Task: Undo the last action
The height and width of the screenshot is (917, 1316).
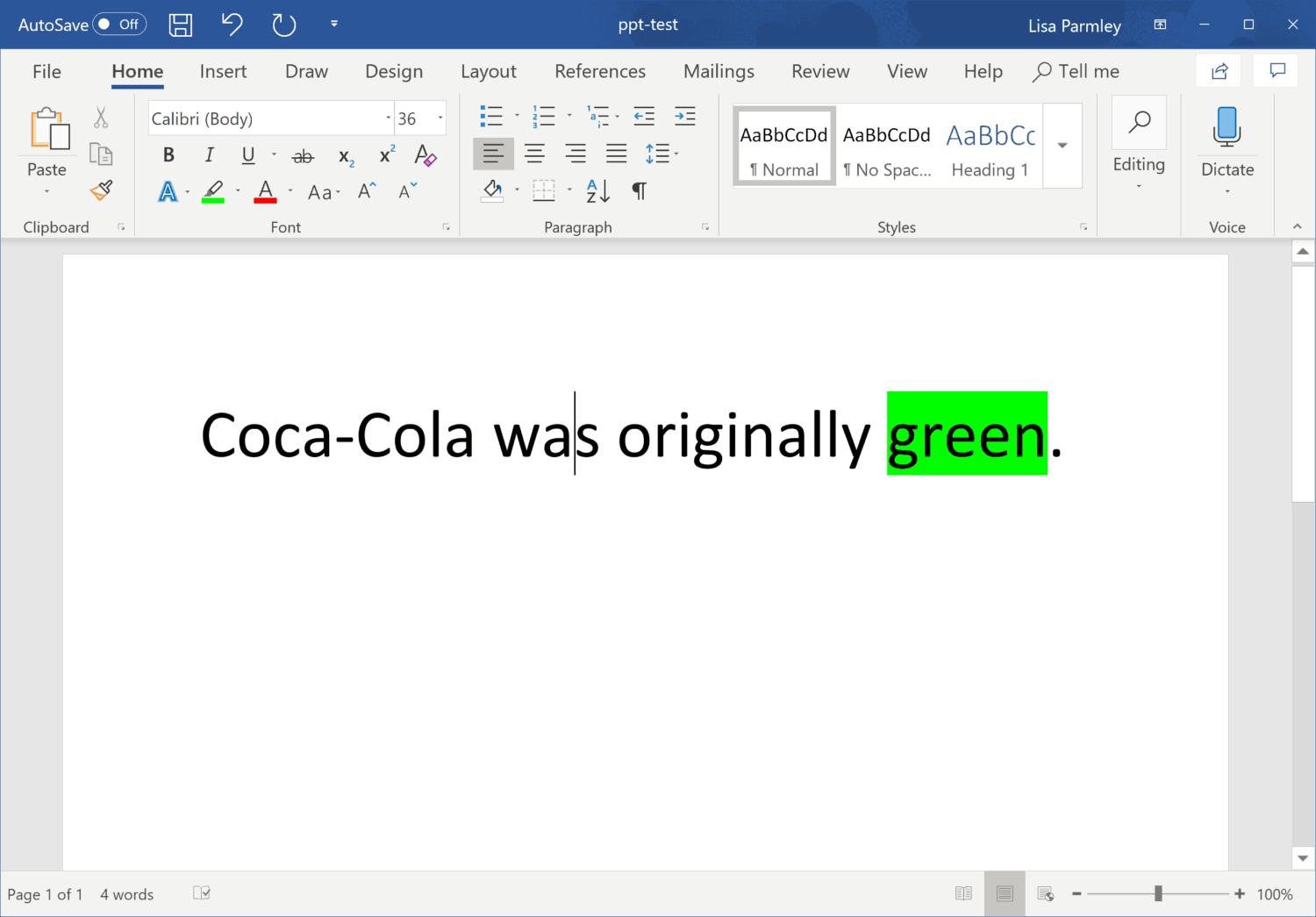Action: click(232, 24)
